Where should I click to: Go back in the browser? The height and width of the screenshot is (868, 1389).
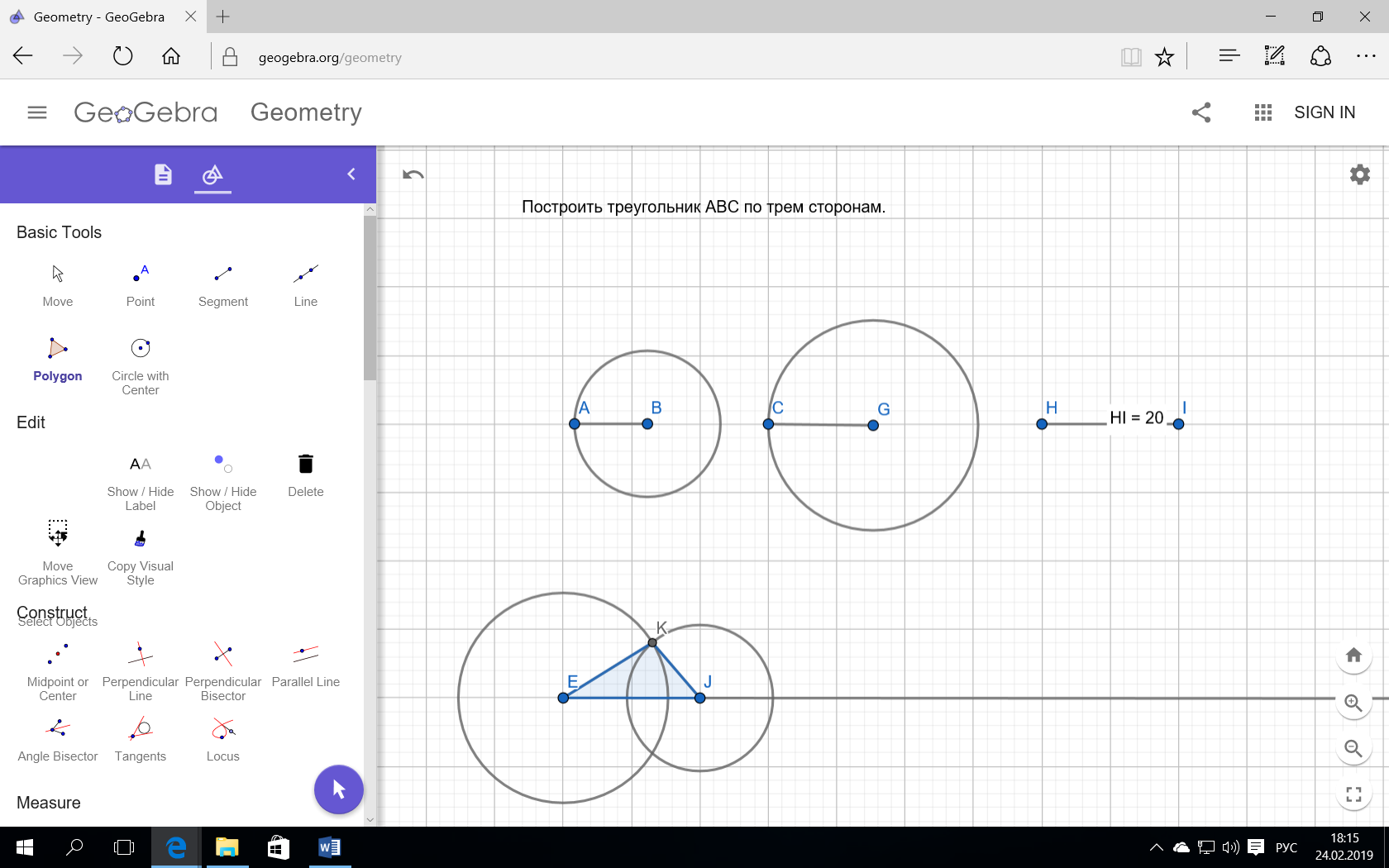coord(23,56)
